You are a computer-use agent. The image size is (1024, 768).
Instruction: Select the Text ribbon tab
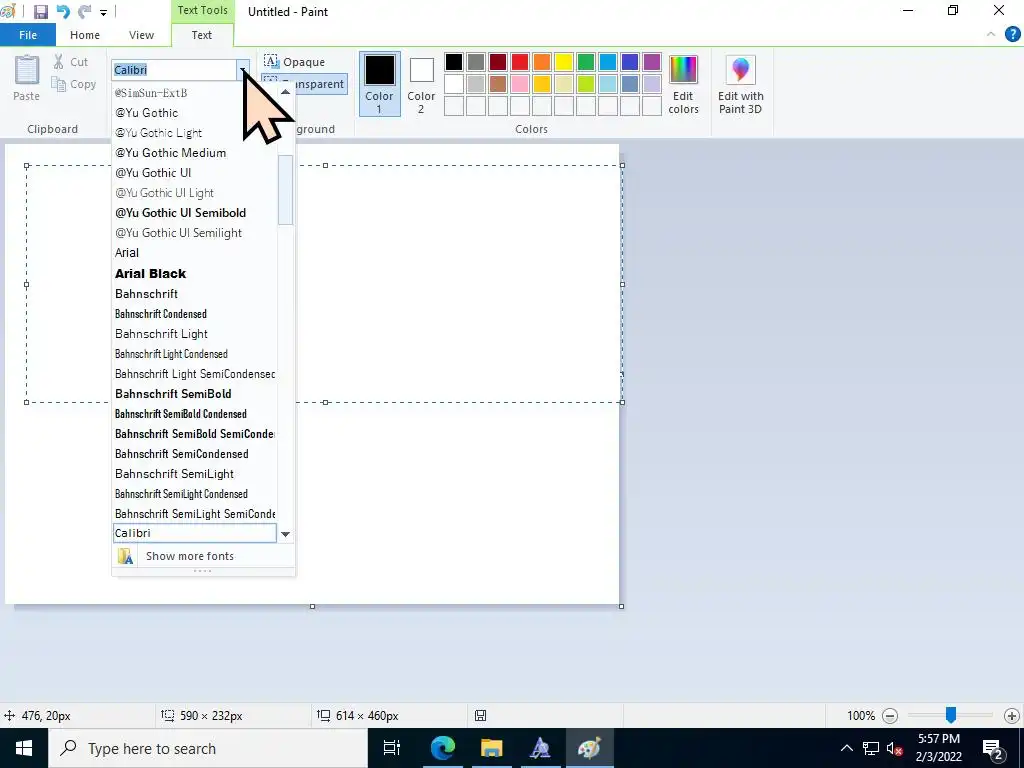[202, 35]
